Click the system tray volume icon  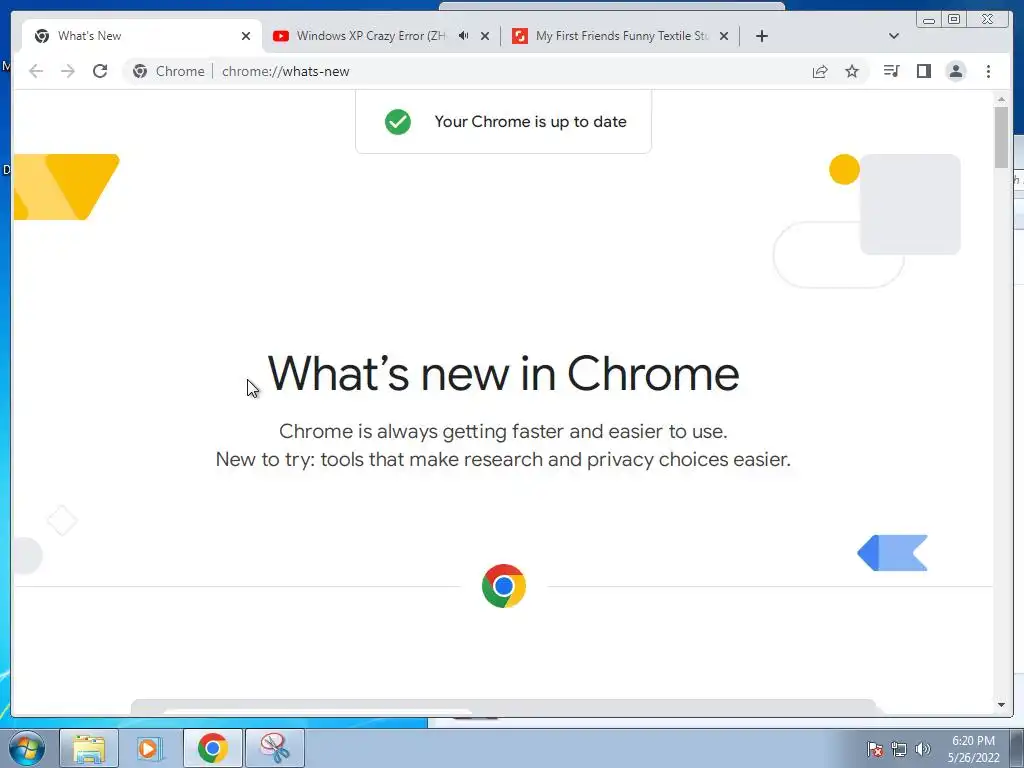(922, 749)
